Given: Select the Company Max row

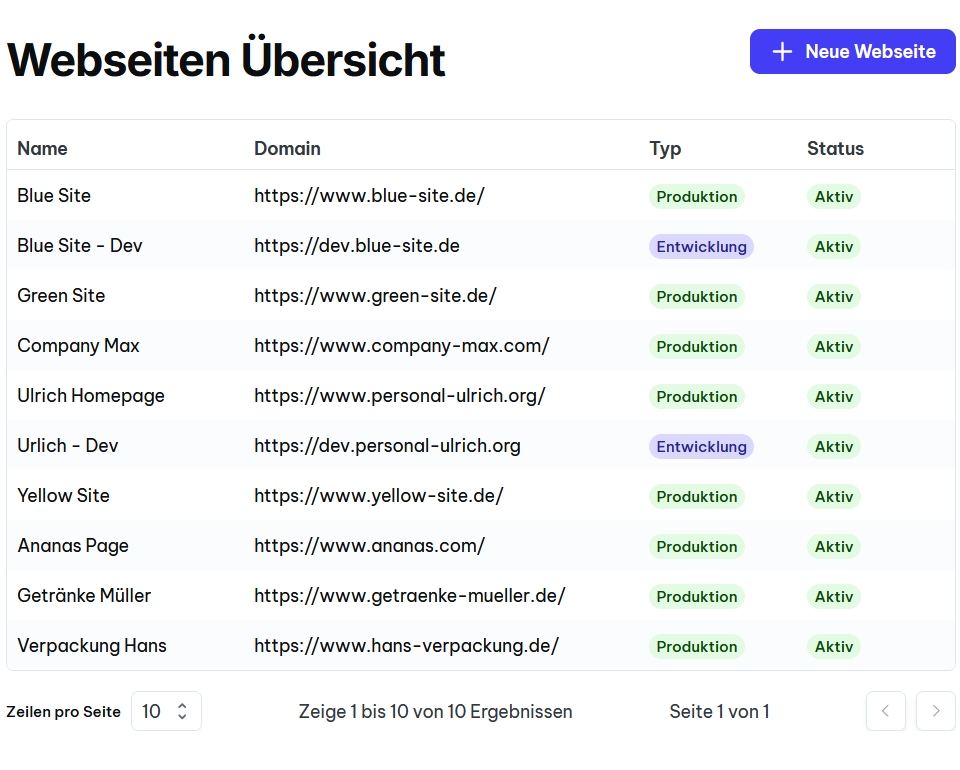Looking at the screenshot, I should 78,346.
